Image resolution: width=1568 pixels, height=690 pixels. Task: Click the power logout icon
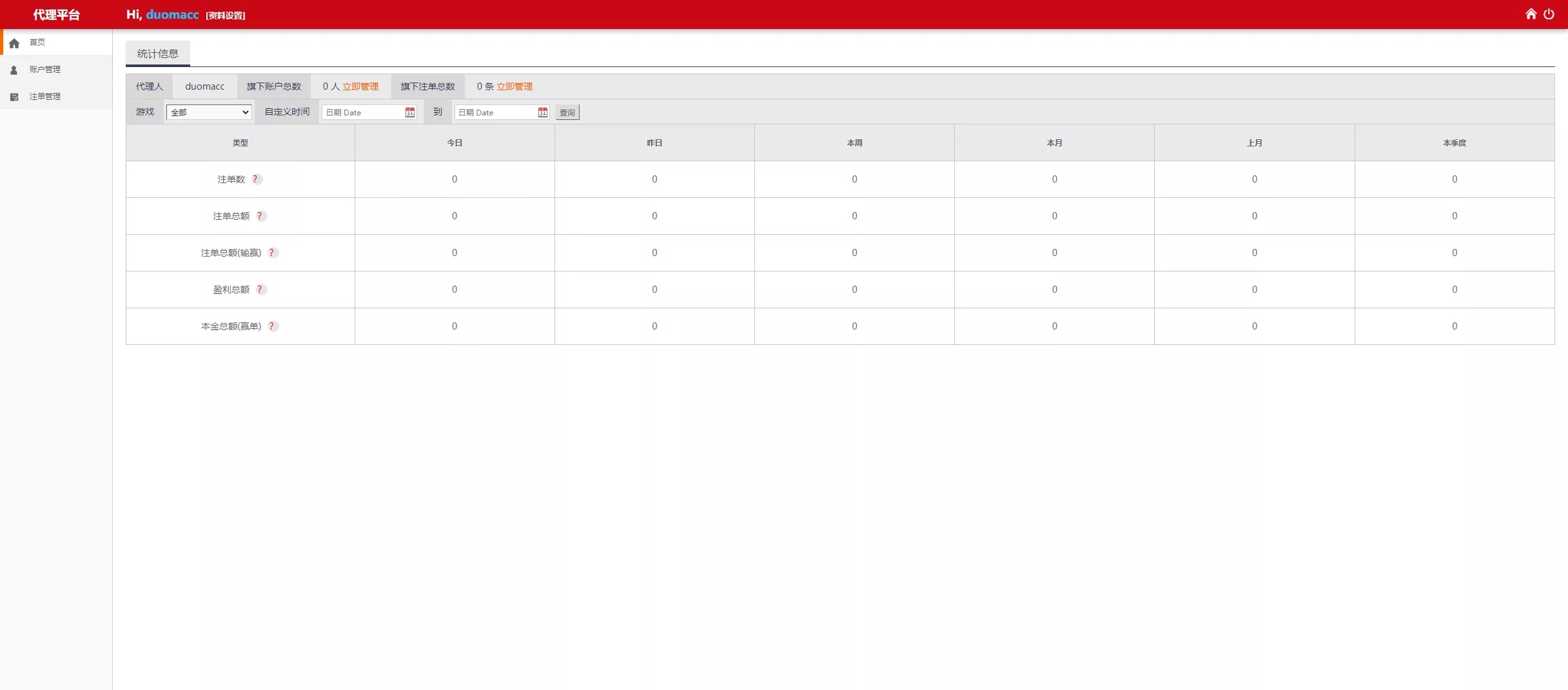pyautogui.click(x=1549, y=14)
